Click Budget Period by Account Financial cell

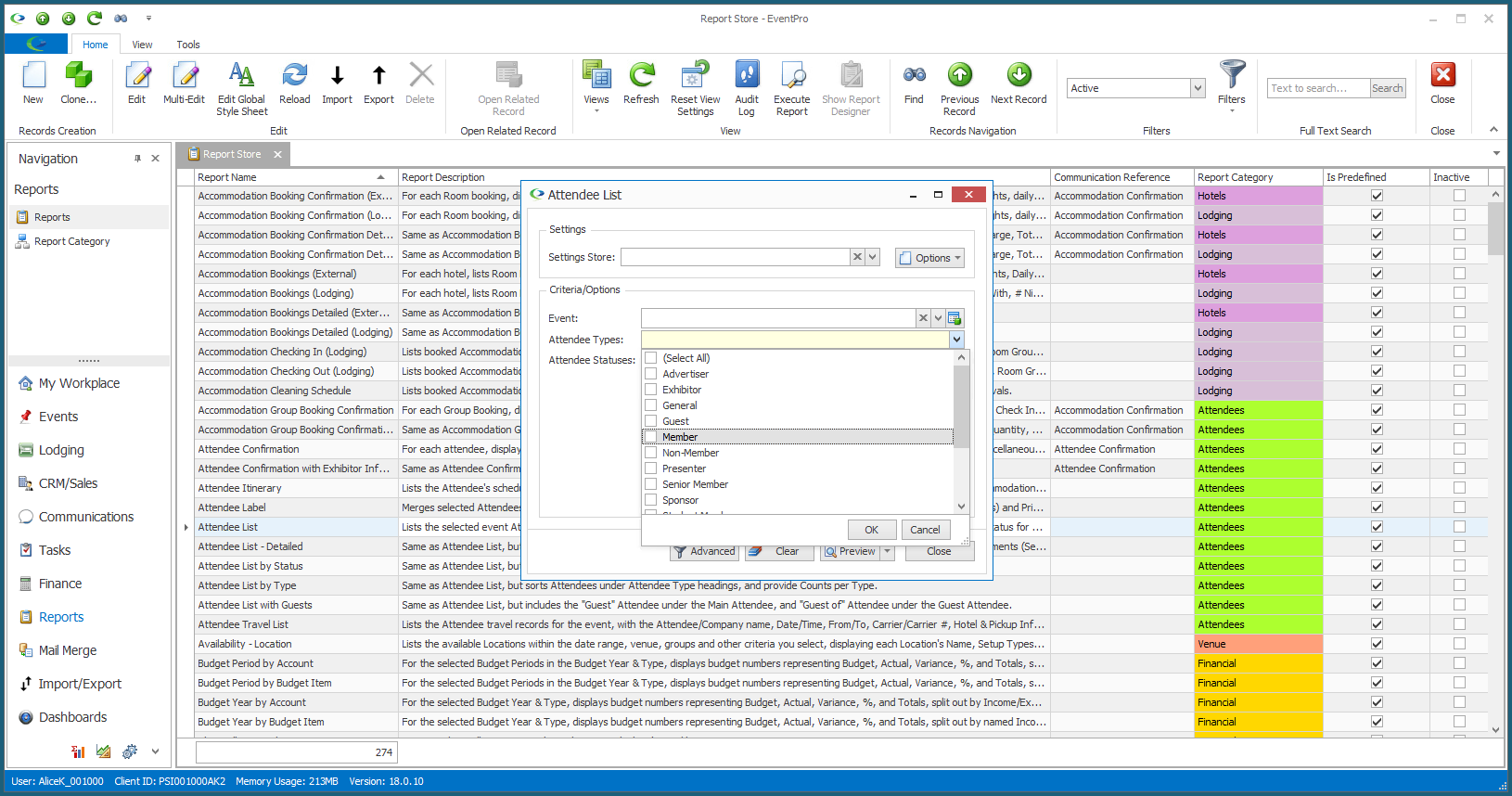[1258, 663]
